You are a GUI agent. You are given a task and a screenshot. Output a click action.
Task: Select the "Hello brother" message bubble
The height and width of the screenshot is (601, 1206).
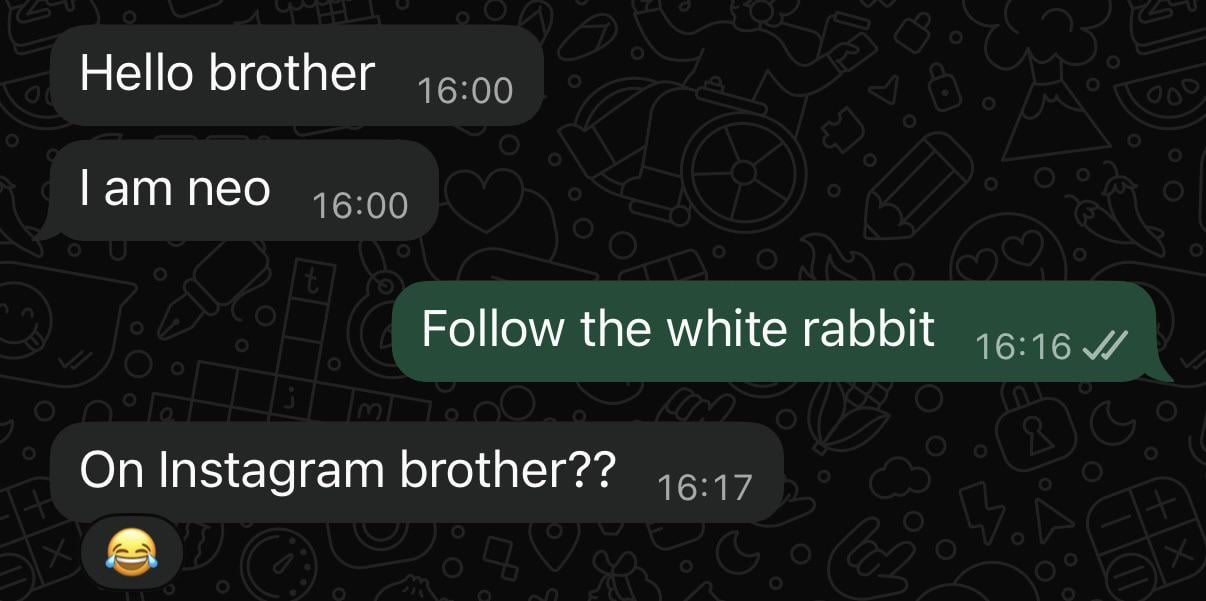(x=296, y=75)
